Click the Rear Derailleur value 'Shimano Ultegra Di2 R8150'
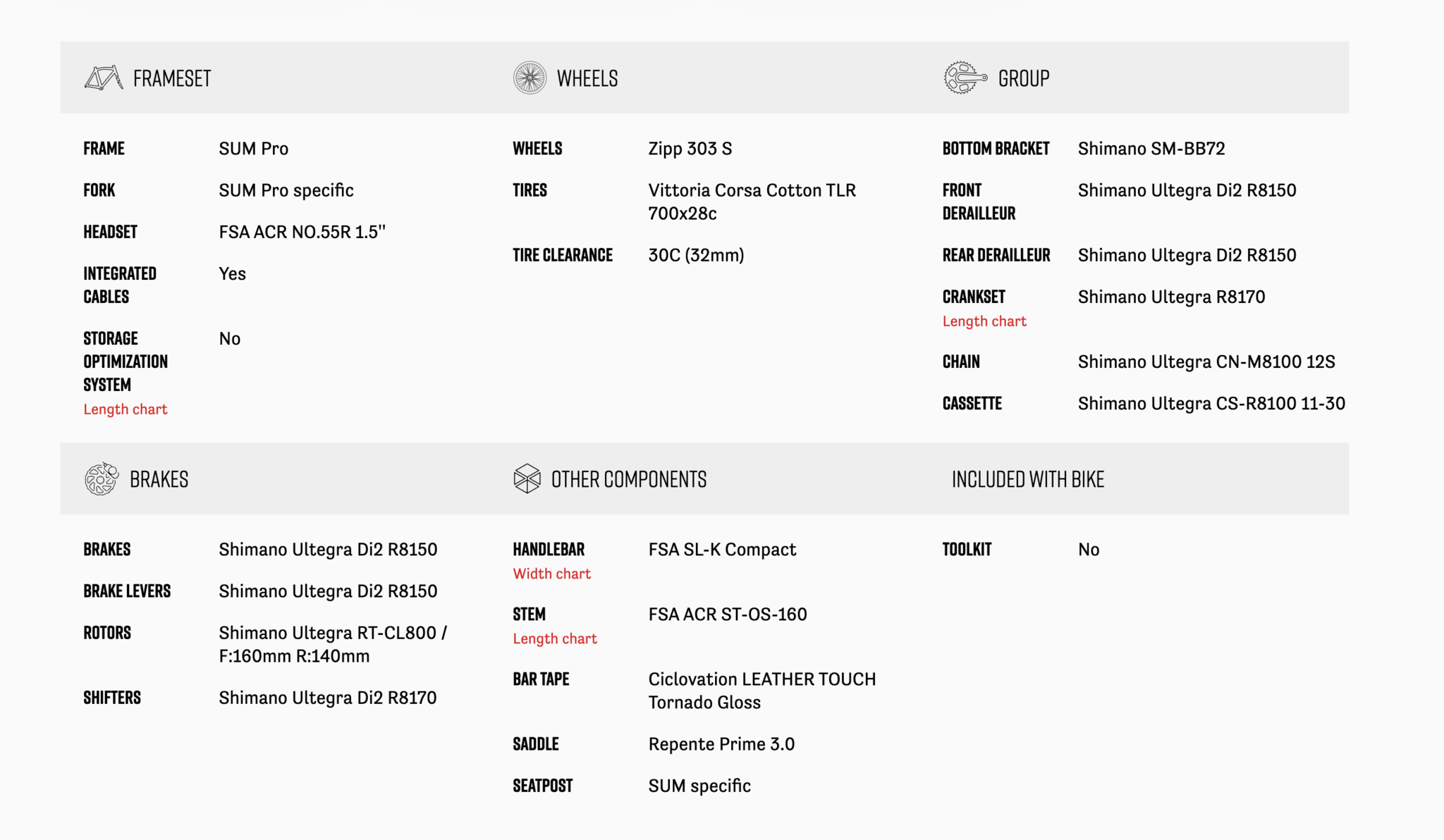The width and height of the screenshot is (1444, 840). pos(1187,255)
